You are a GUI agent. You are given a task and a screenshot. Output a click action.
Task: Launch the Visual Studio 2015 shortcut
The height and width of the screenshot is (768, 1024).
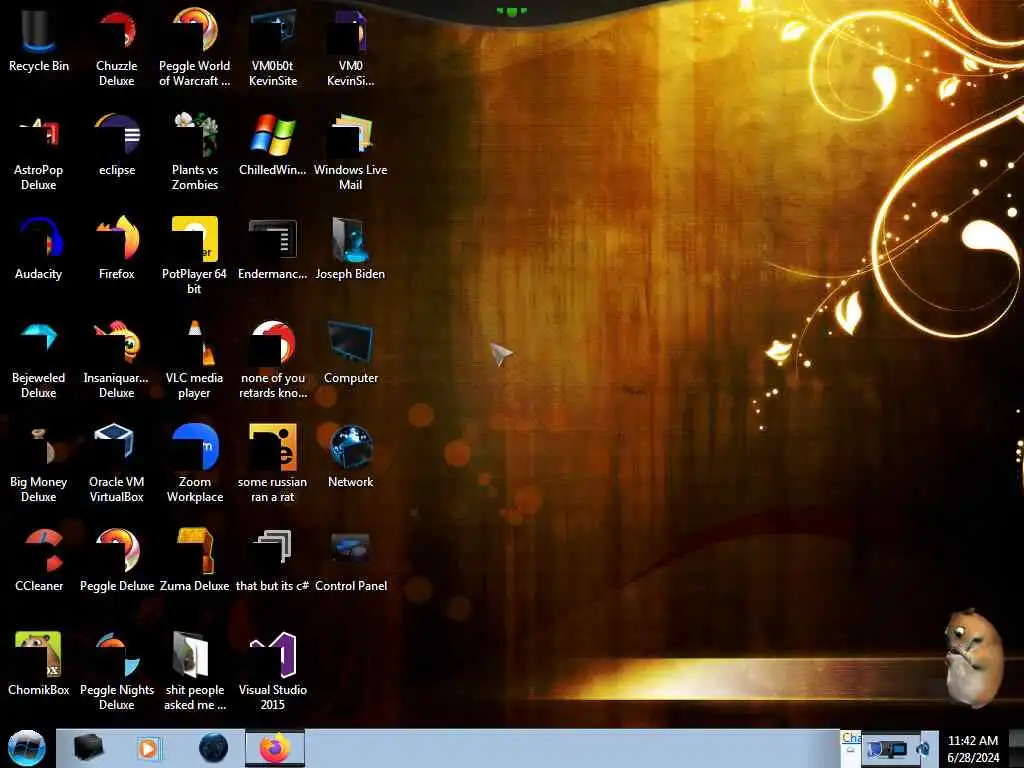tap(272, 672)
